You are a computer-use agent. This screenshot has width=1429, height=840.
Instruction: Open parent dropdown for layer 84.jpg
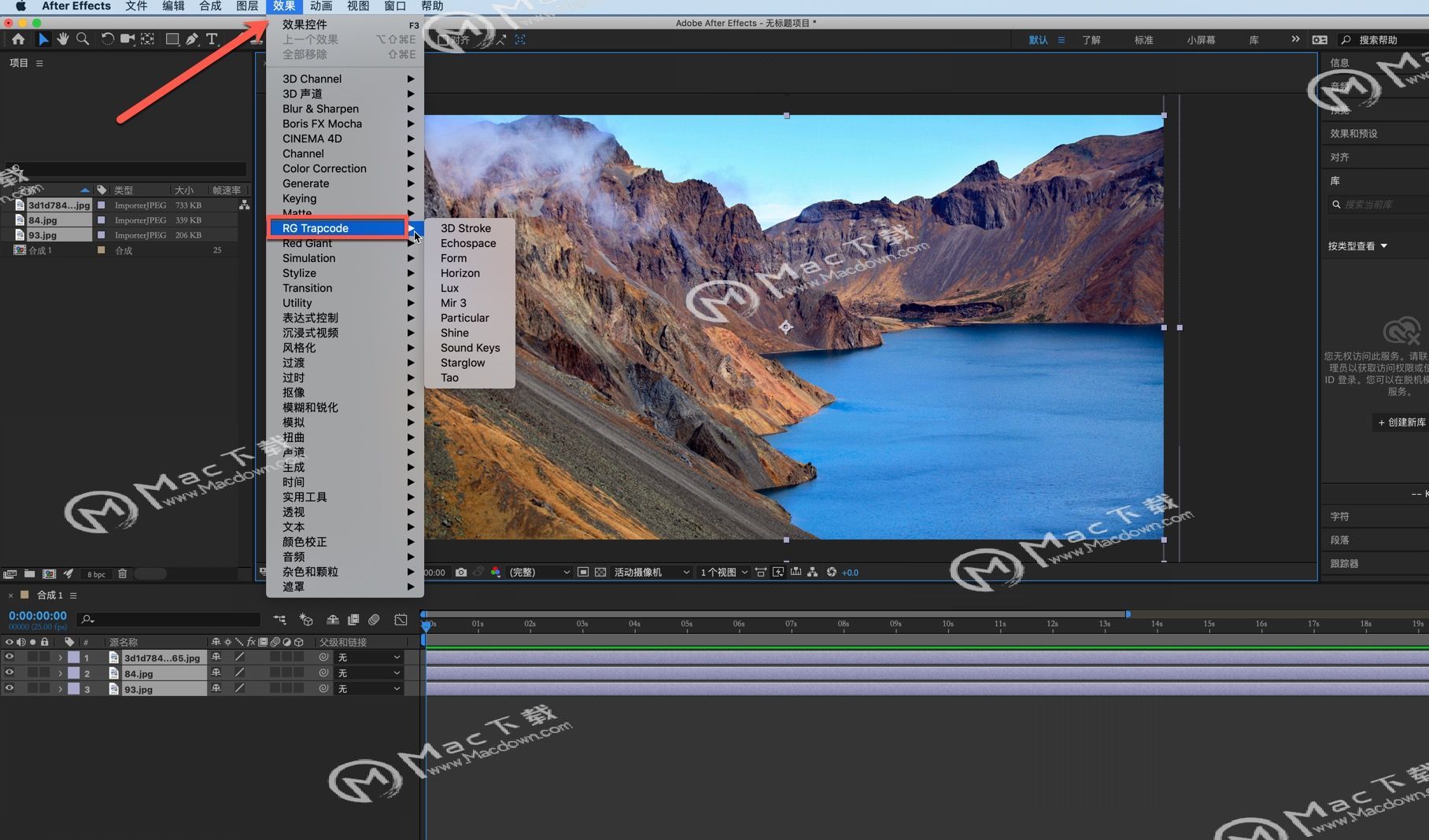[369, 673]
